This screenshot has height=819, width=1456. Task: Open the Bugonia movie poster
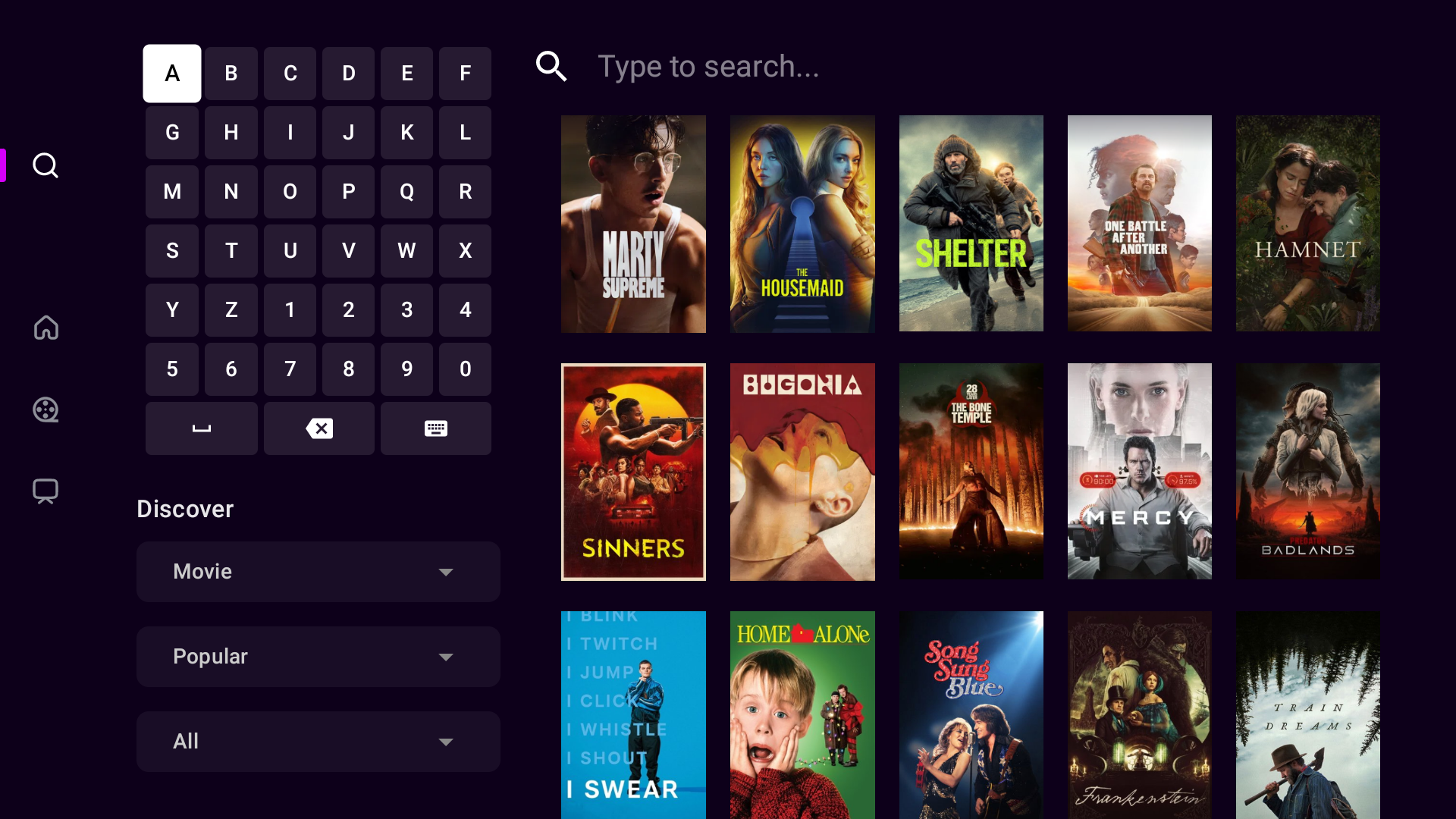click(x=802, y=471)
